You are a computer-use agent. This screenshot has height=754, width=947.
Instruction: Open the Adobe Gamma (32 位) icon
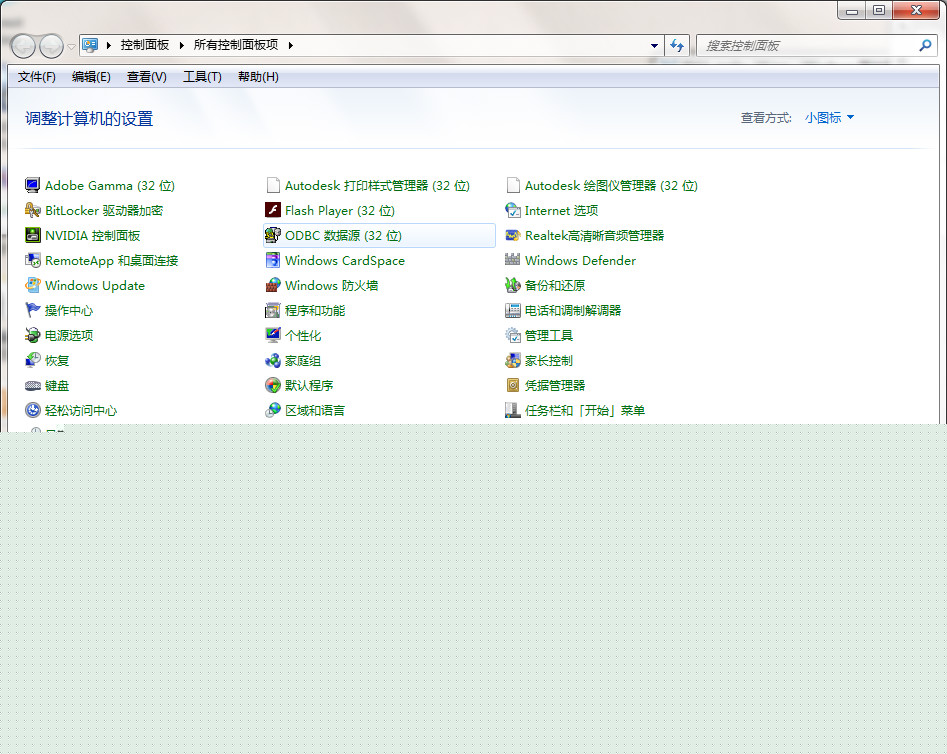coord(32,185)
